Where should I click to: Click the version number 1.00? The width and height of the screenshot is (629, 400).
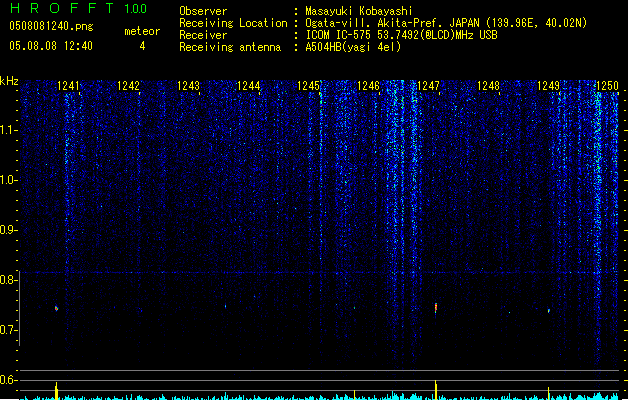(x=135, y=8)
